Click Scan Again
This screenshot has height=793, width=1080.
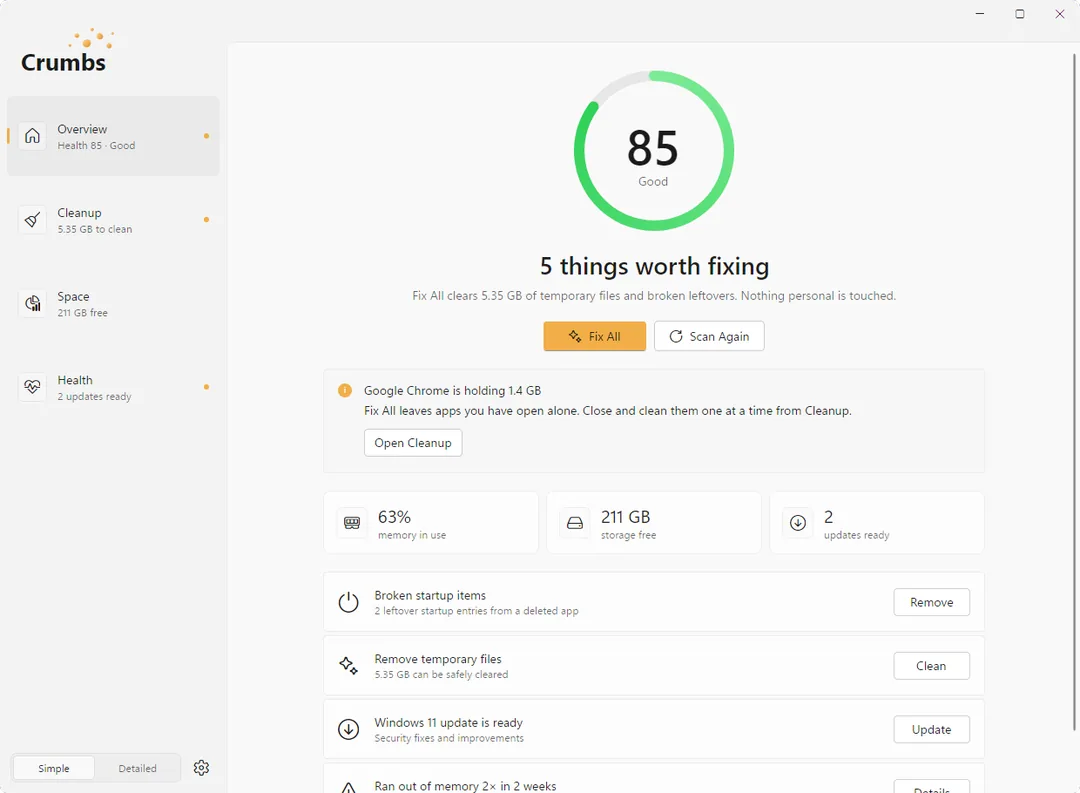click(709, 336)
